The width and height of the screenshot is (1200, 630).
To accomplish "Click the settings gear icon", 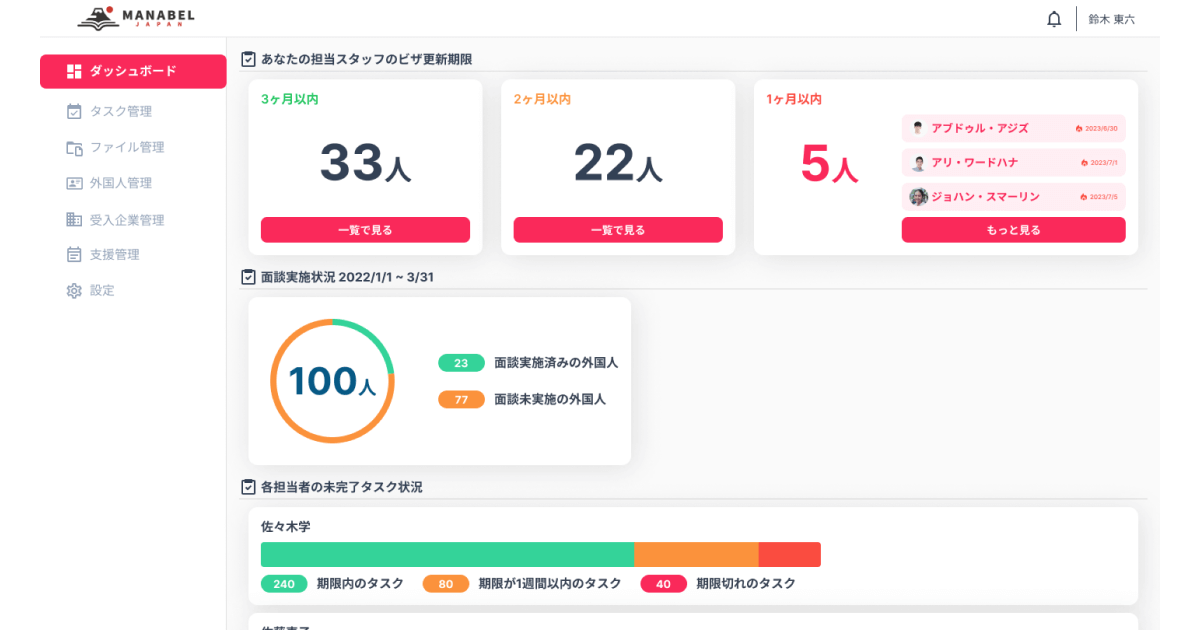I will click(74, 291).
